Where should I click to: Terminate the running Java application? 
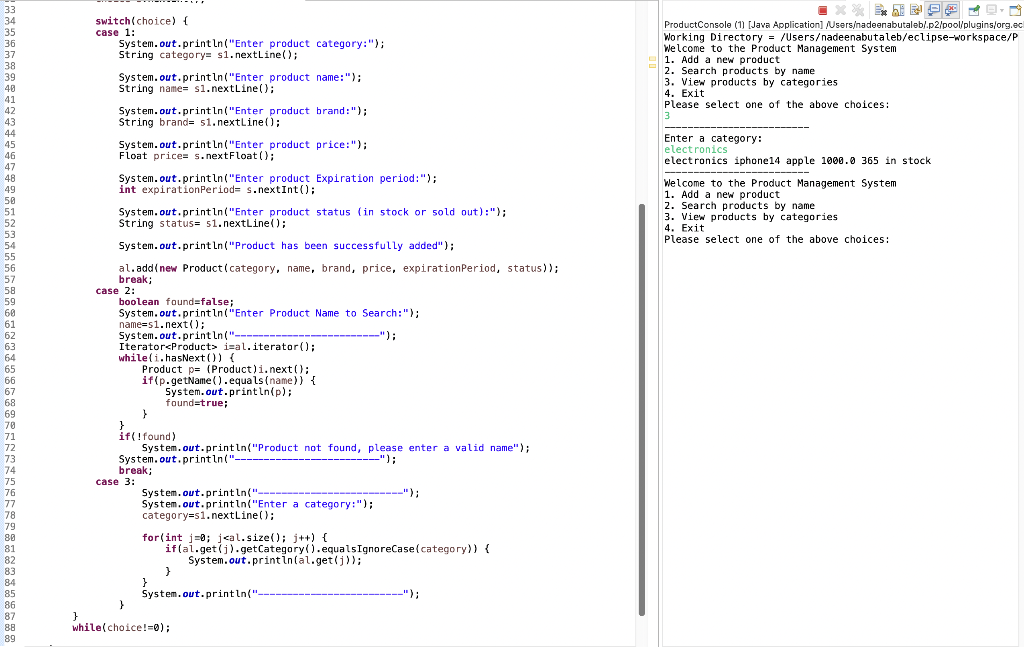(x=823, y=9)
